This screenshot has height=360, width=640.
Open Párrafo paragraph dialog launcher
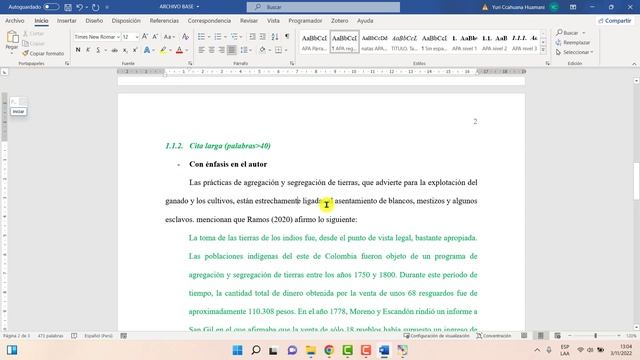pyautogui.click(x=292, y=64)
